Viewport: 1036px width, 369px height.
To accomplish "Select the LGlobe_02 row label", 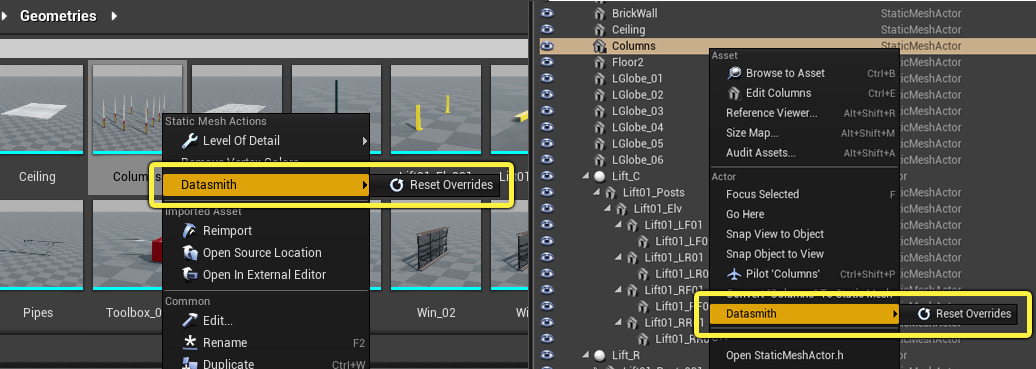I will pyautogui.click(x=638, y=95).
